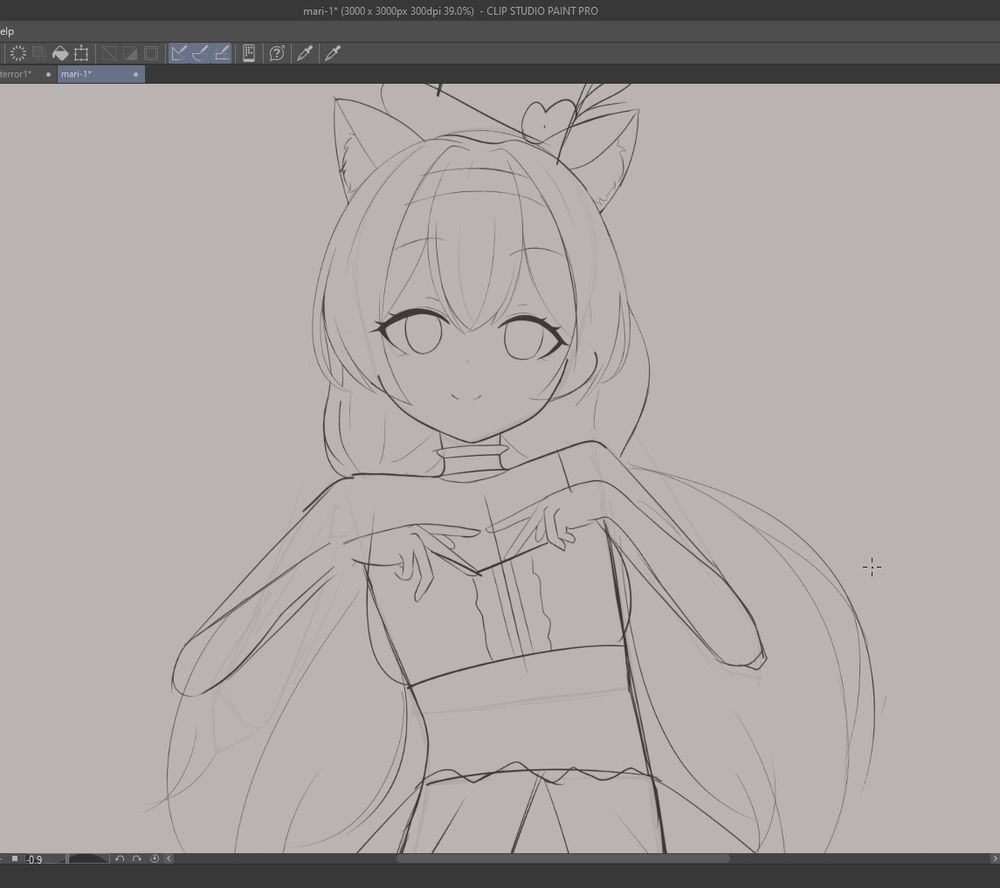
Task: Click Rotate Left icon in the bottom bar
Action: (x=120, y=859)
